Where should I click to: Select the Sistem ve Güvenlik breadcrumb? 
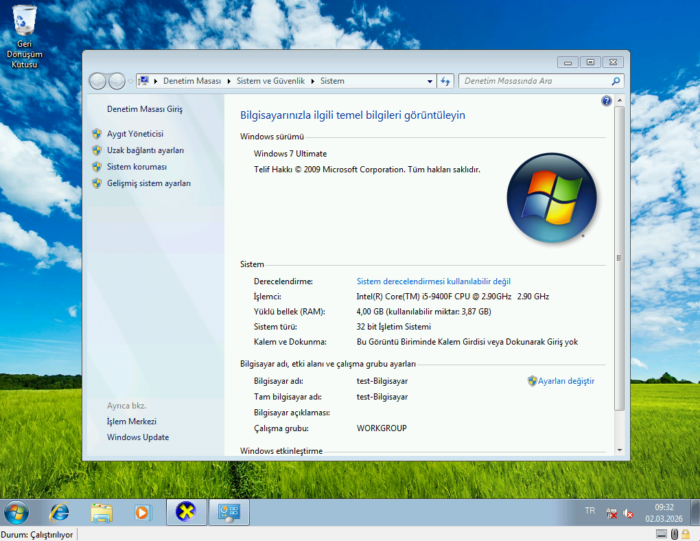(271, 81)
